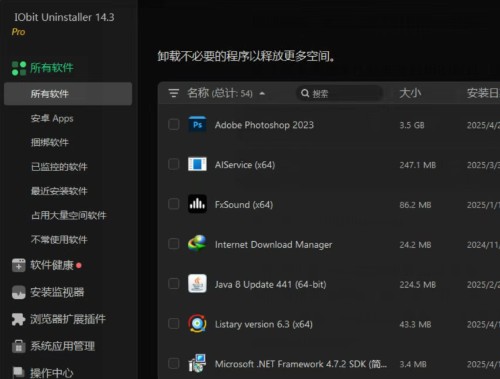Screen dimensions: 500x379
Task: Click the 24.2 MB size value
Action: point(415,245)
